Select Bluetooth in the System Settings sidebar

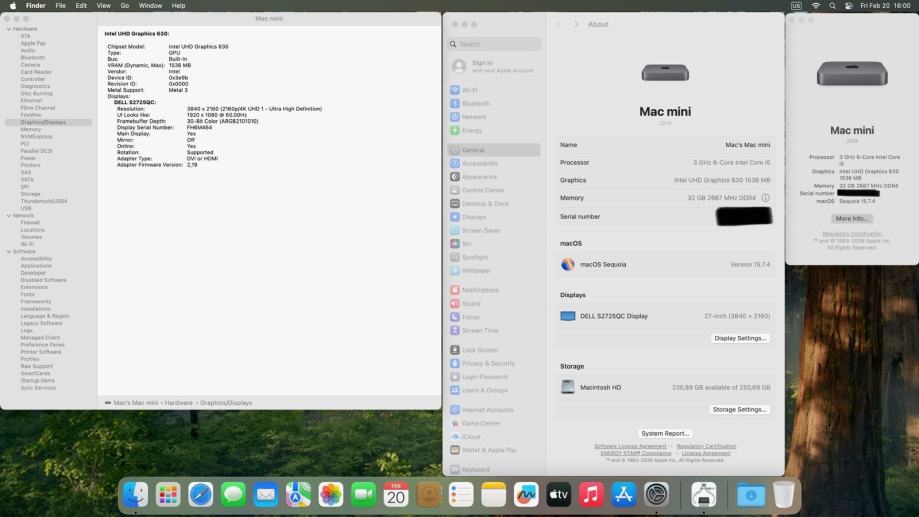pos(475,103)
